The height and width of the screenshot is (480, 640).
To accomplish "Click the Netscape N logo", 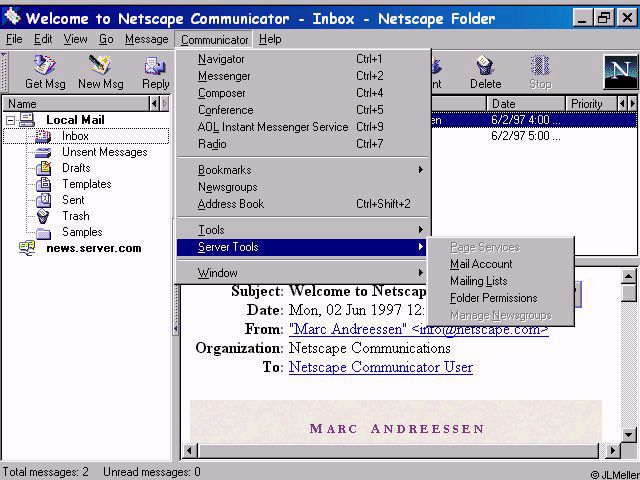I will [620, 72].
